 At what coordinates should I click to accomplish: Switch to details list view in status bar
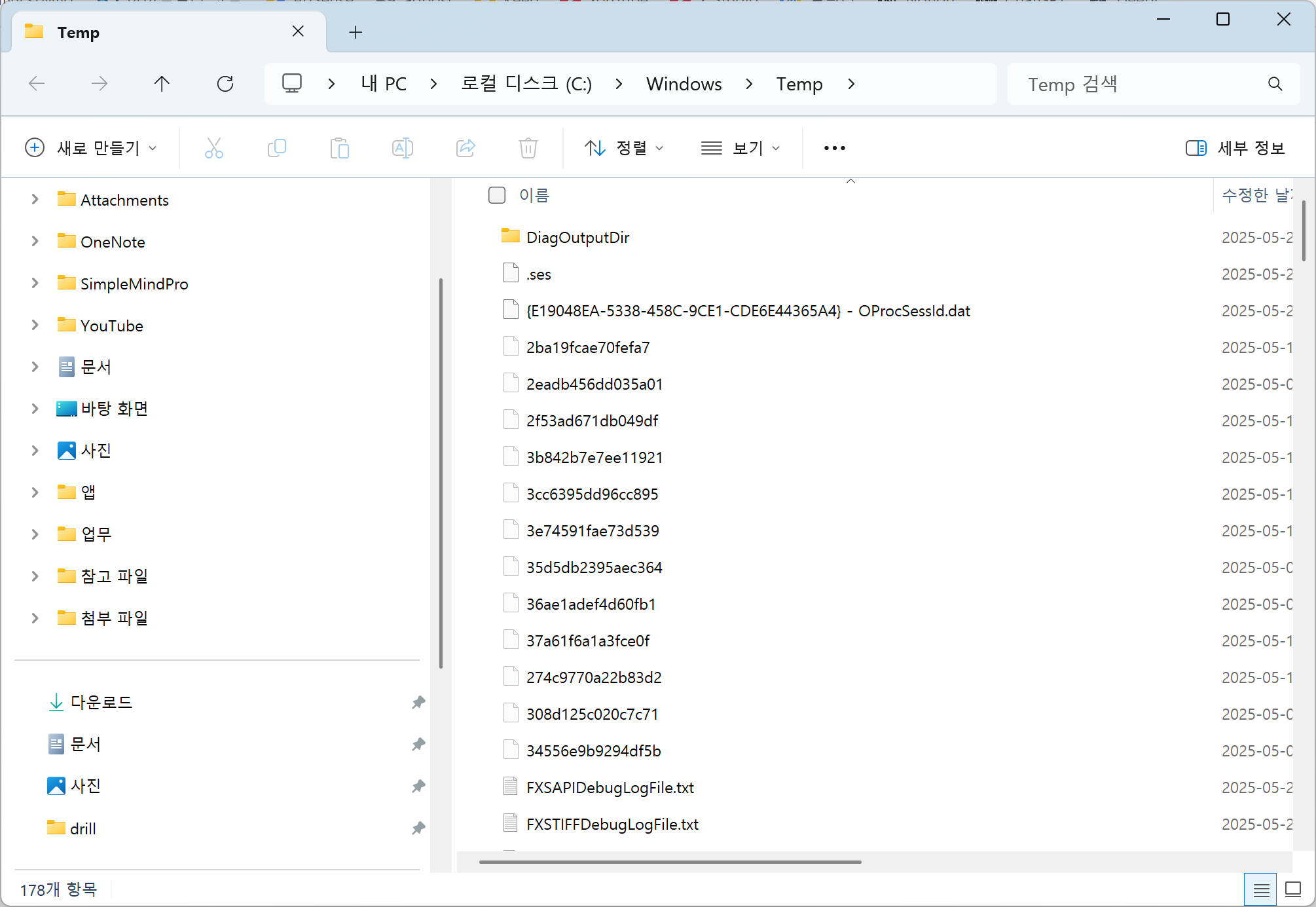[1261, 890]
